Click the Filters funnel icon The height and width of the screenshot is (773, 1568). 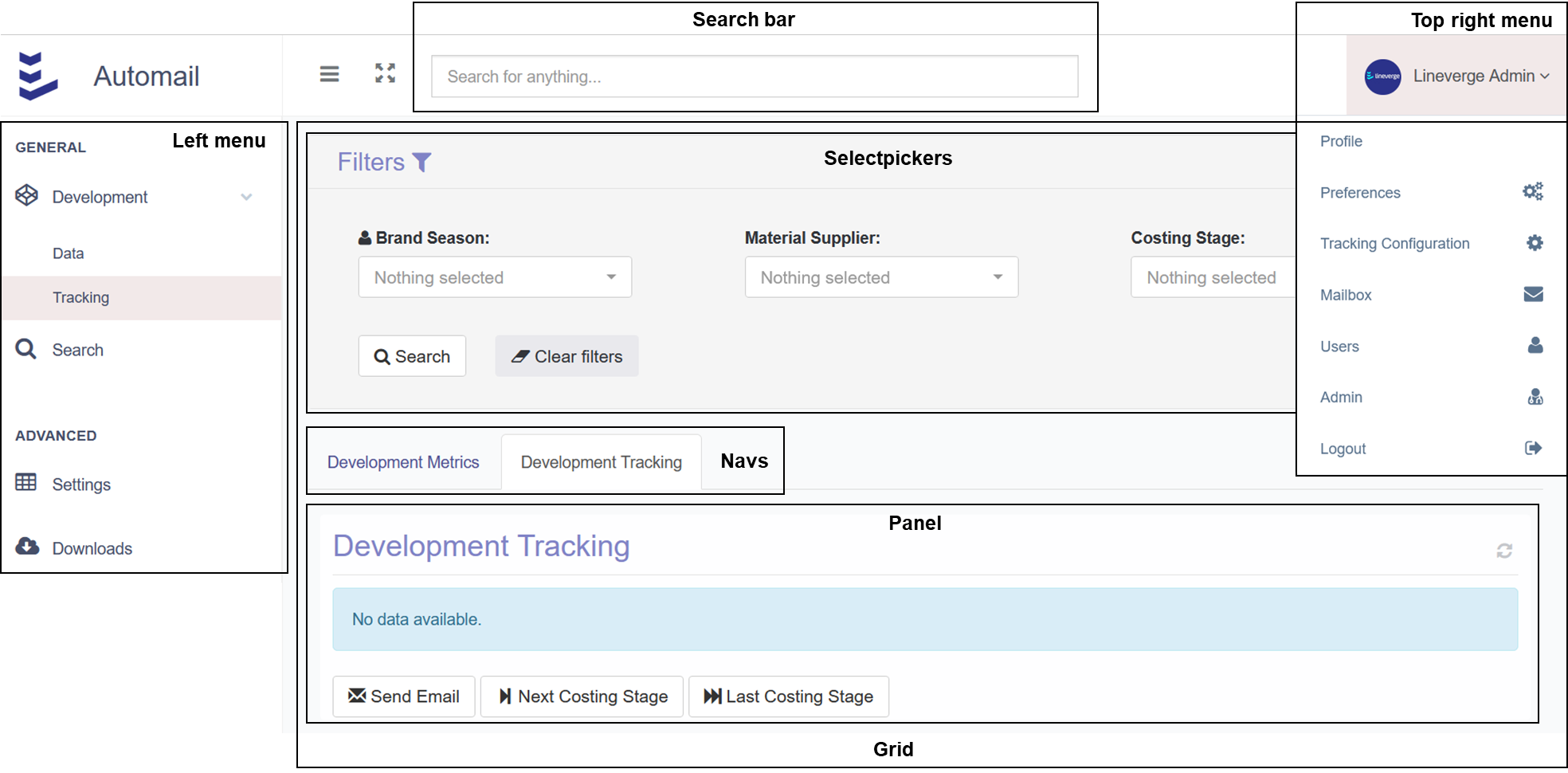click(x=422, y=163)
